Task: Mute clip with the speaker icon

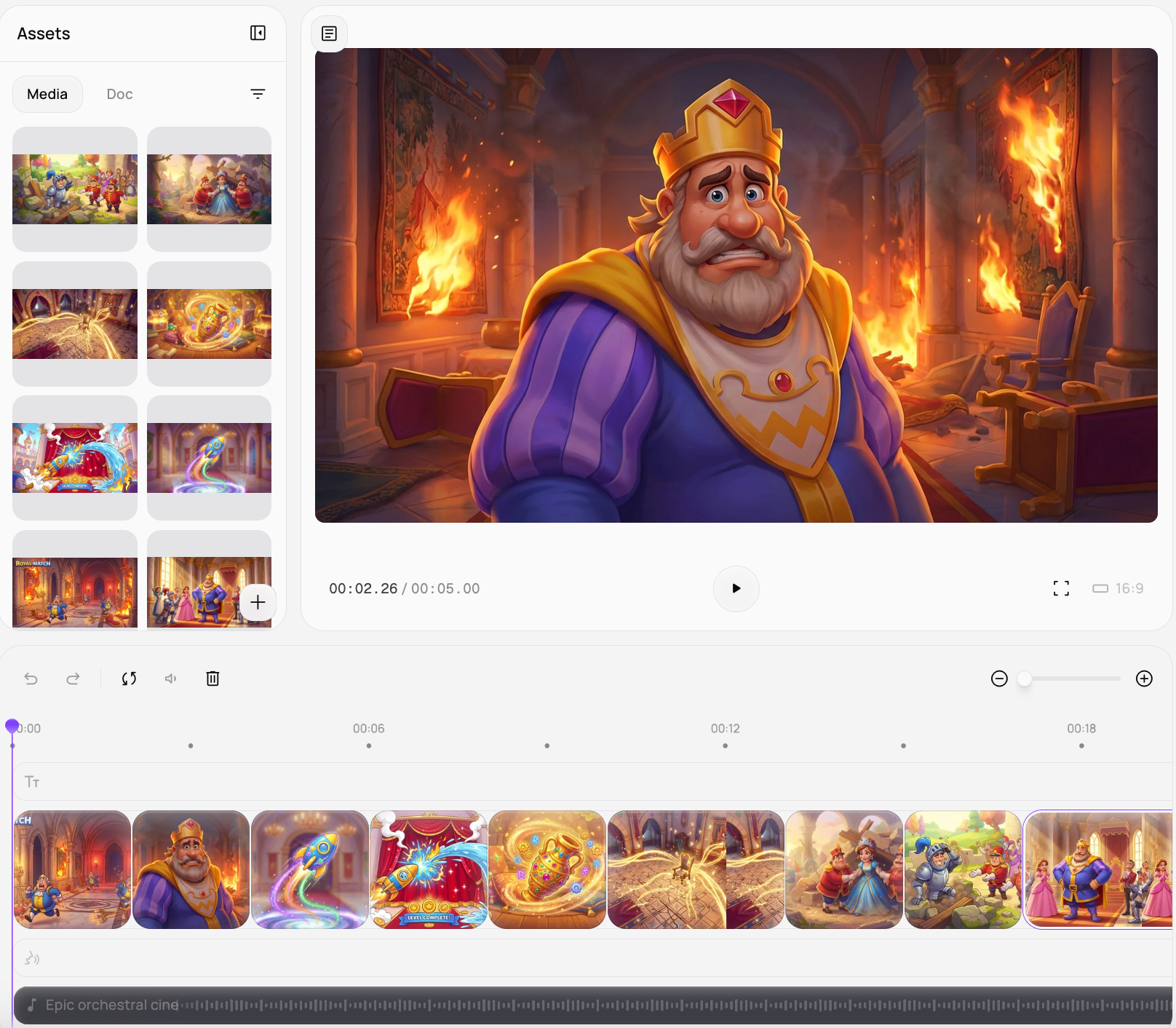Action: pyautogui.click(x=171, y=679)
